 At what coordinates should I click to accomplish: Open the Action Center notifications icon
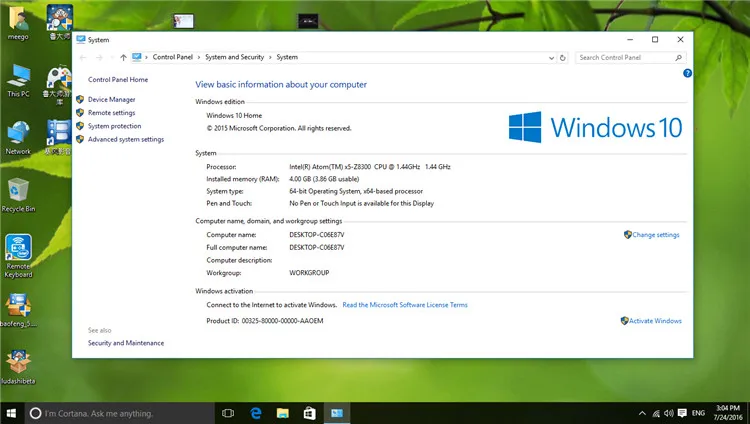[x=682, y=413]
